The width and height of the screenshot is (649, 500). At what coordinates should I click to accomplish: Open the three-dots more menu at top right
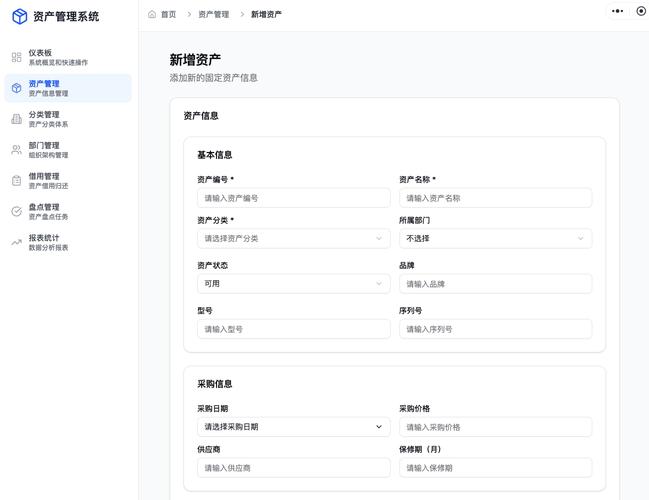pos(617,12)
